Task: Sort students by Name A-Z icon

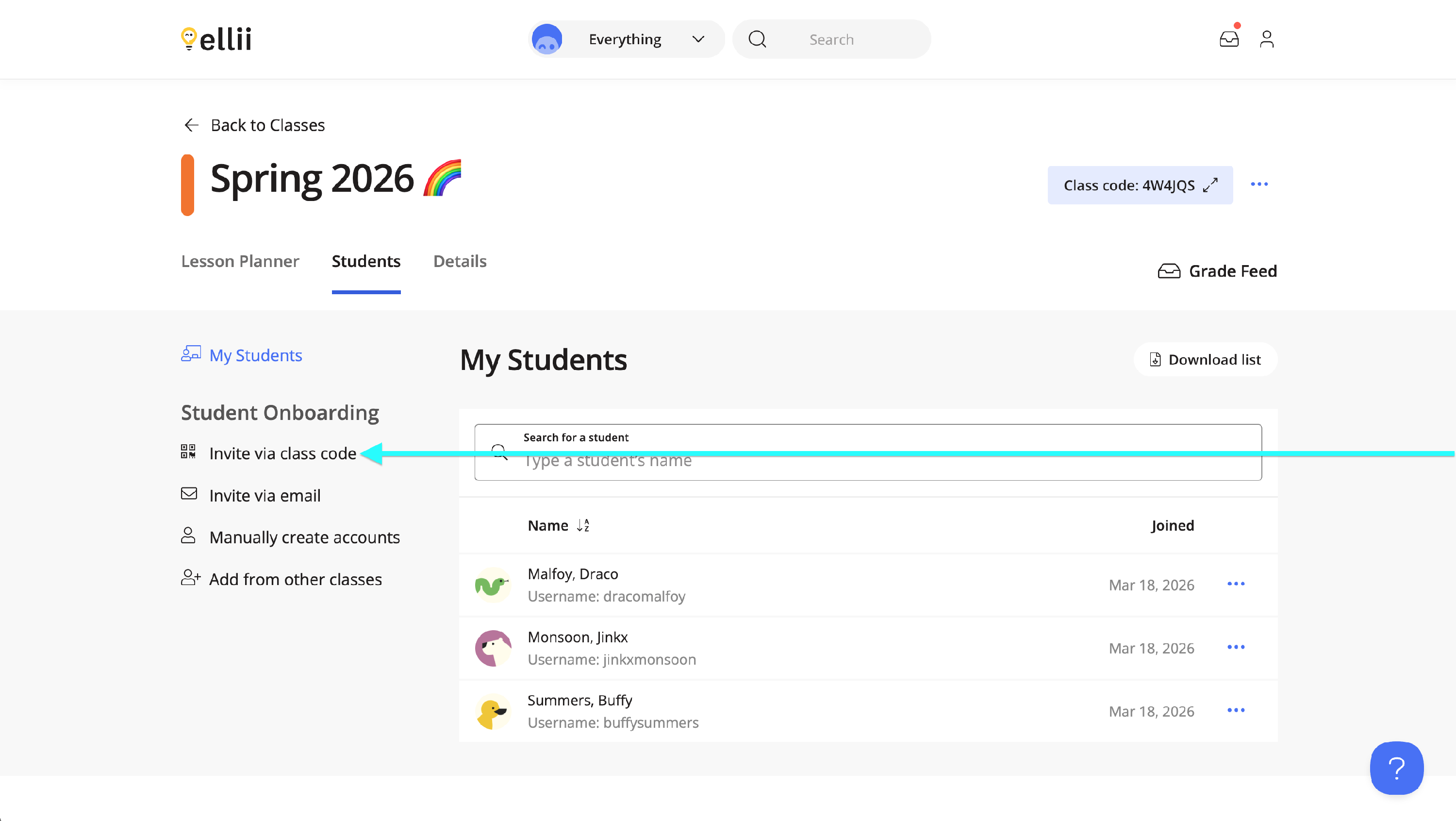Action: click(x=583, y=525)
